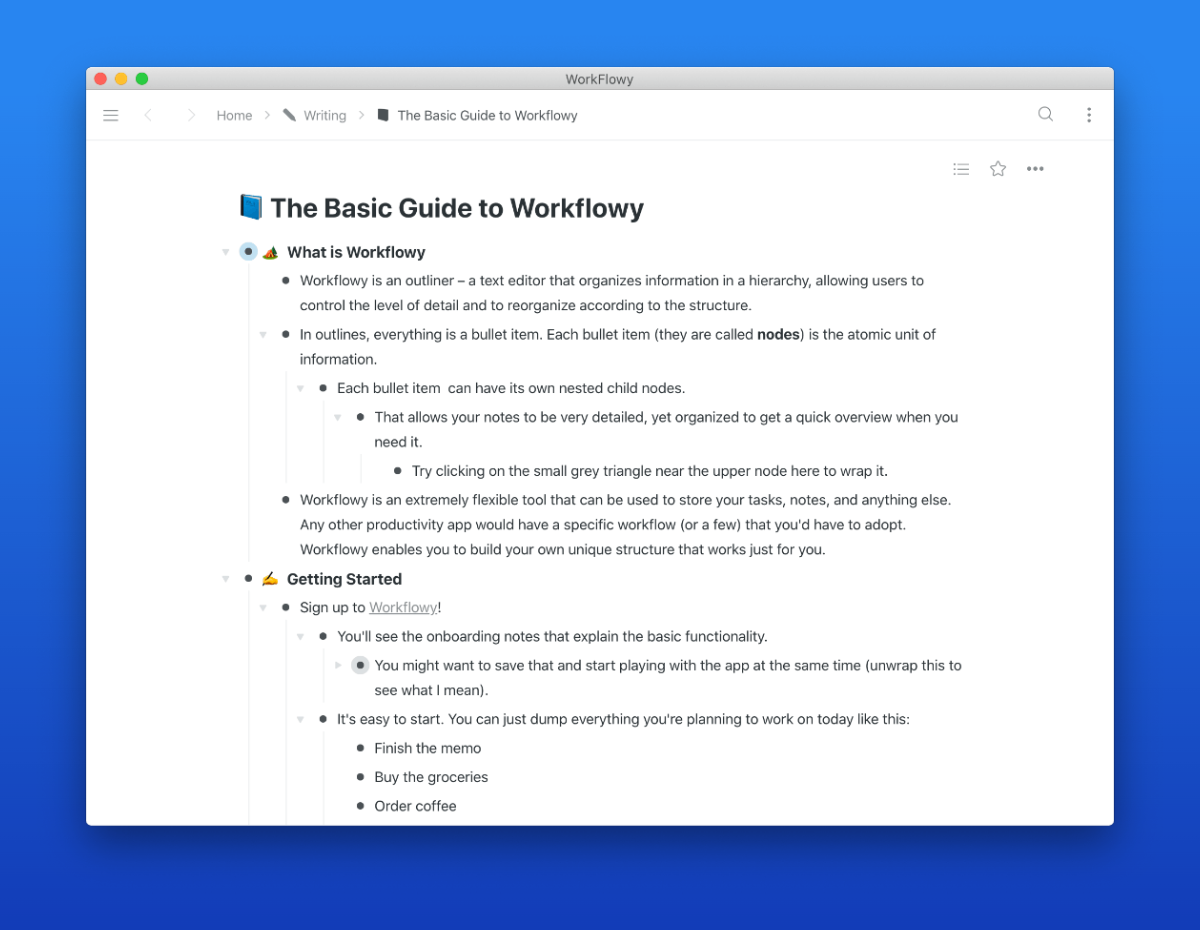Viewport: 1200px width, 930px height.
Task: Click the bold word 'nodes'
Action: 779,334
